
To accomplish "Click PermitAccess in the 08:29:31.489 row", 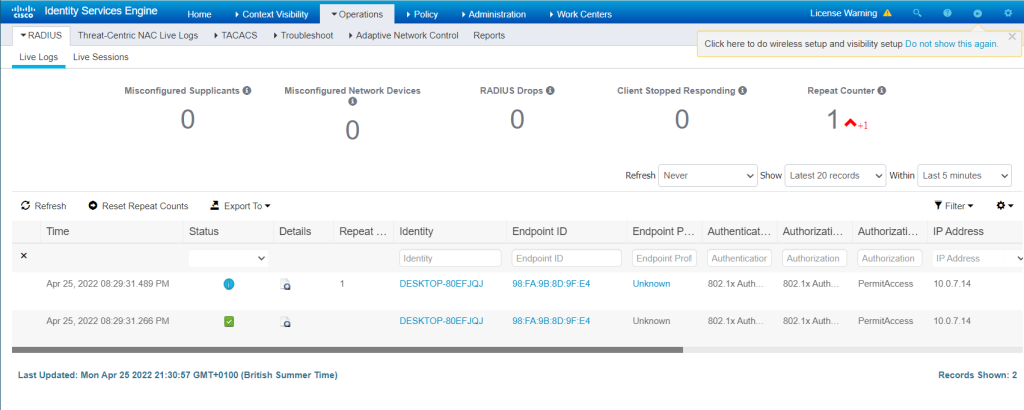I will (x=886, y=283).
